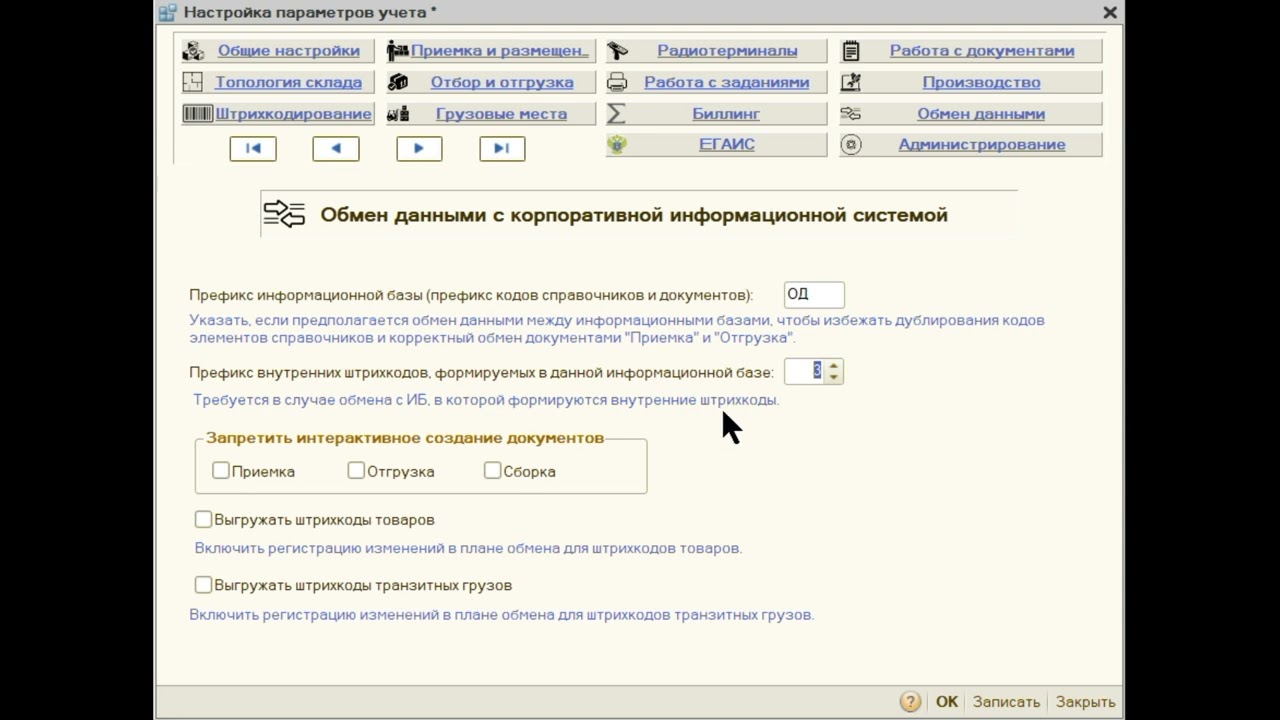
Task: Enable the Приемка checkbox
Action: click(221, 470)
